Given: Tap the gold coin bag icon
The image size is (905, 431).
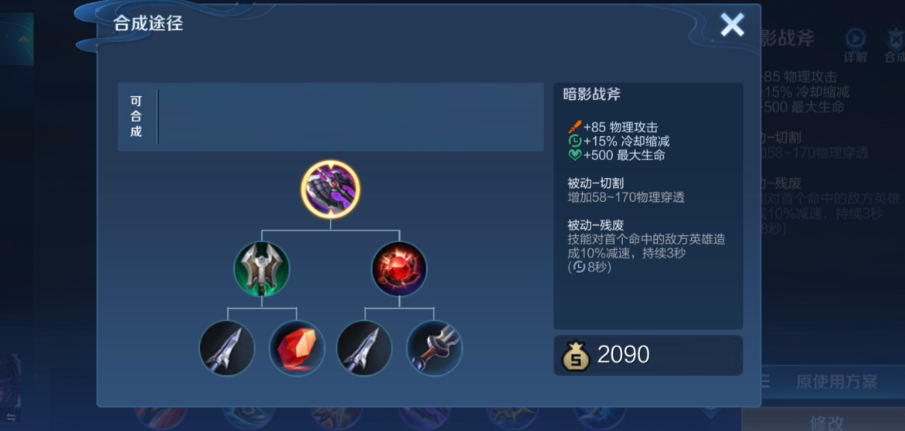Looking at the screenshot, I should coord(575,356).
